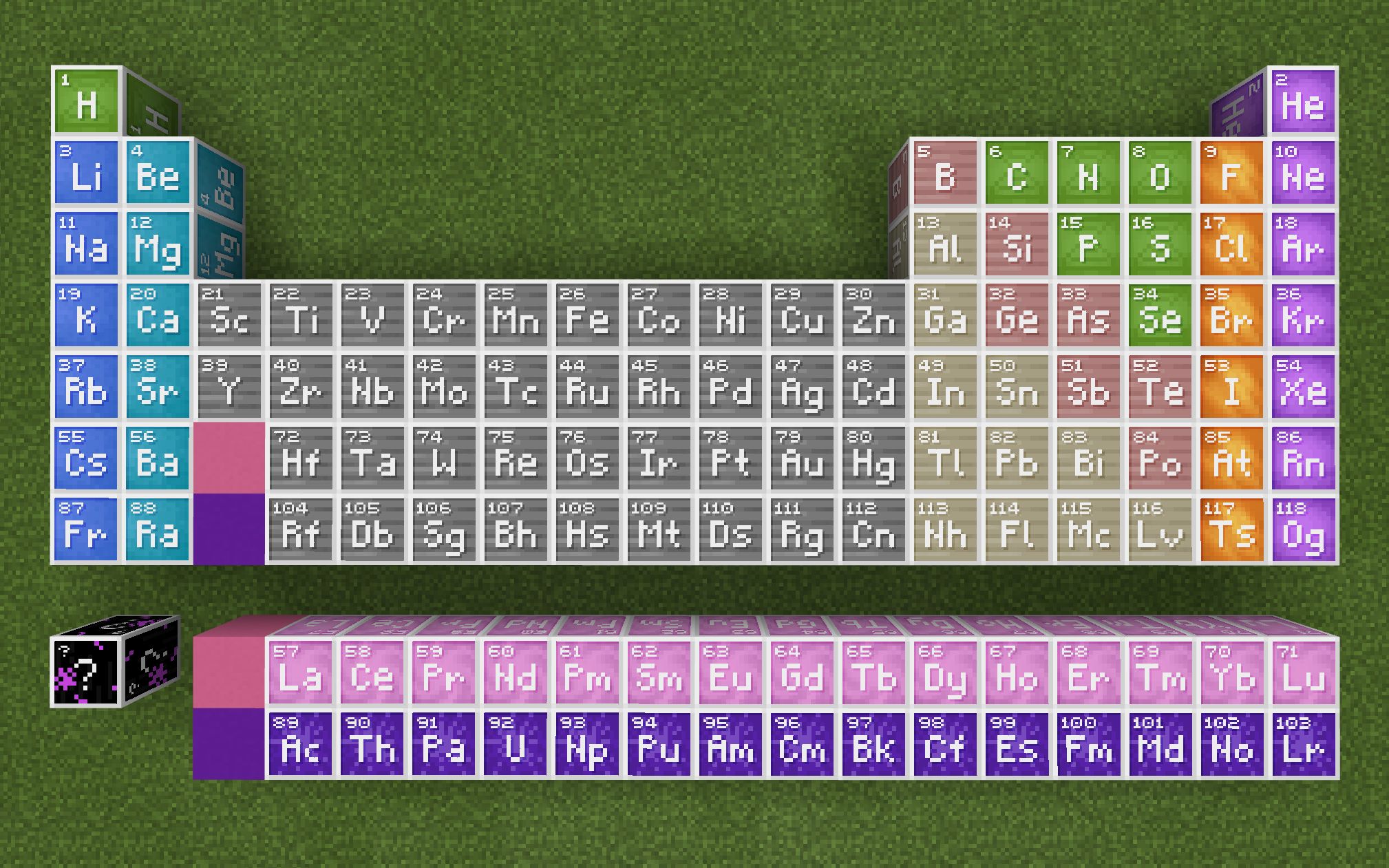
Task: Pick the Carbon (C) element block
Action: point(1017,172)
